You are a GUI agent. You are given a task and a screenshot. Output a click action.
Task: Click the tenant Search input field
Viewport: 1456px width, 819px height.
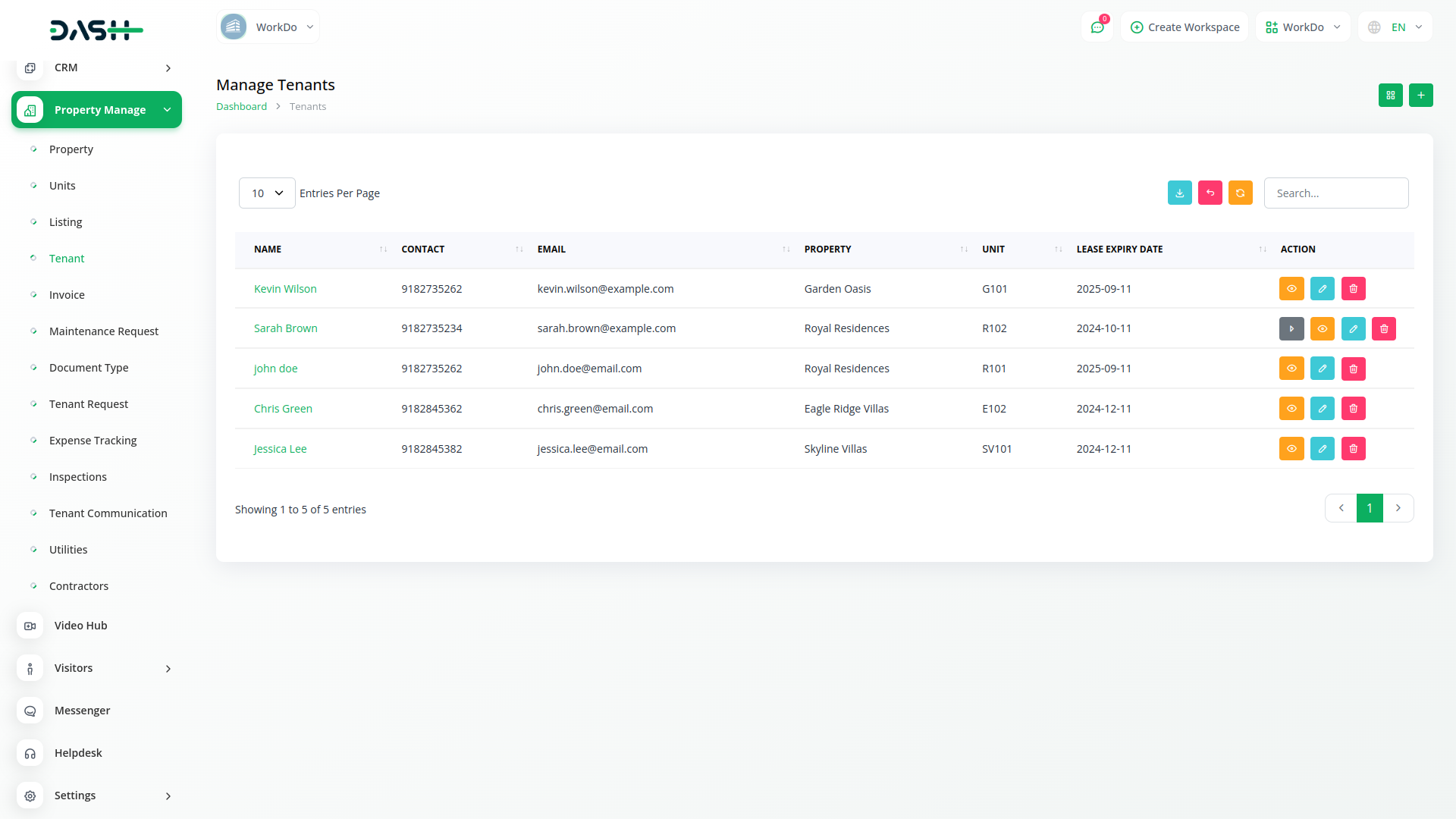pos(1335,193)
